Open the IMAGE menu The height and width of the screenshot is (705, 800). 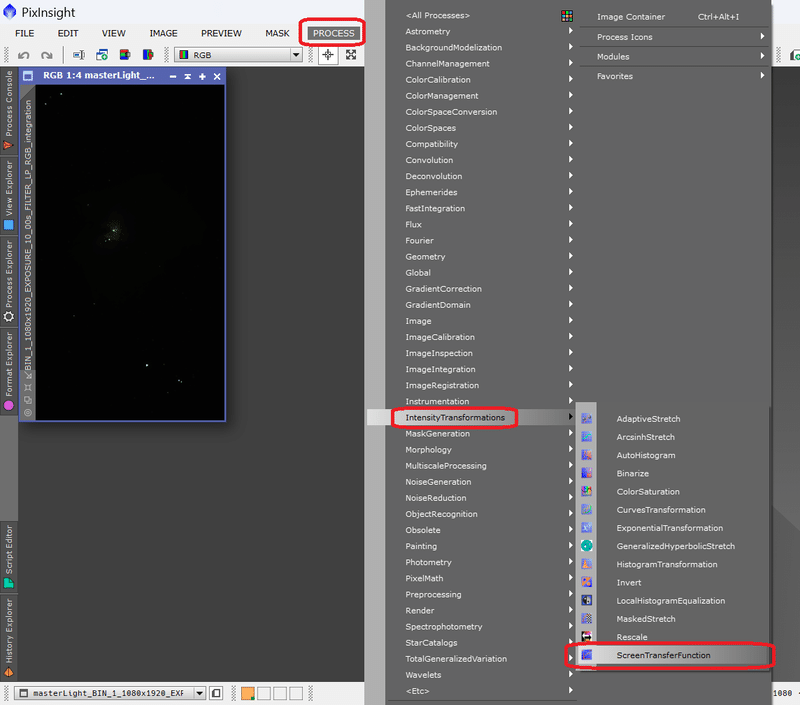(163, 33)
